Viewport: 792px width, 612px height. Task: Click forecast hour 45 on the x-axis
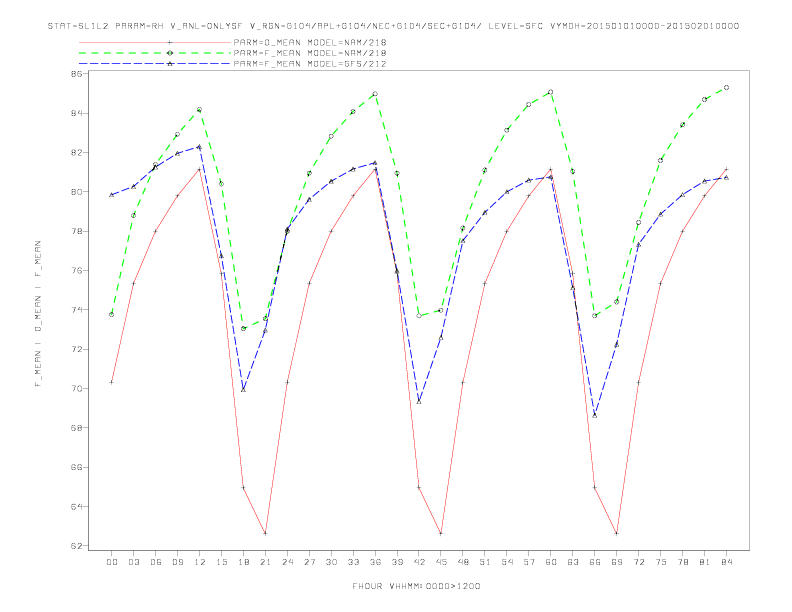441,562
